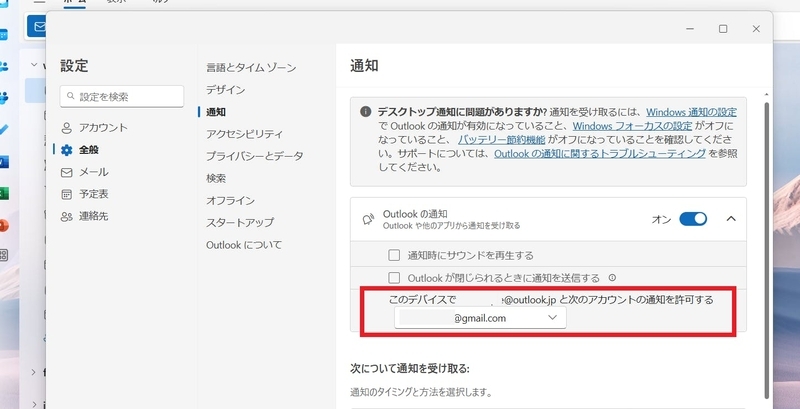
Task: Open デザイン settings
Action: [226, 90]
